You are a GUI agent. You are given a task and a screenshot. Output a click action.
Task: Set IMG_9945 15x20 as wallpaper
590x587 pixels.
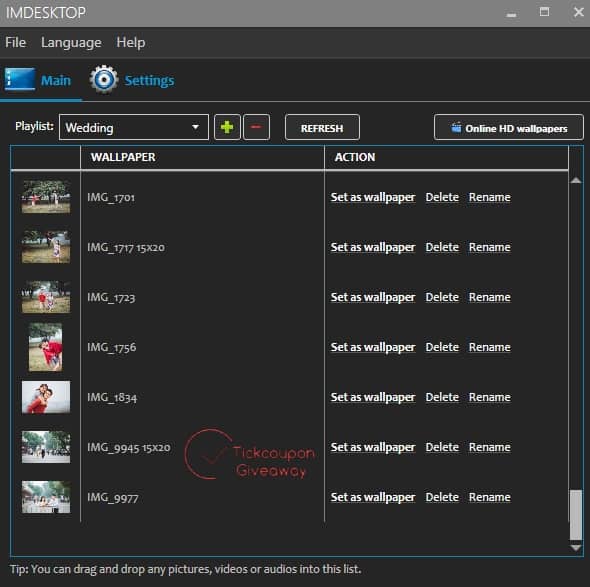[x=373, y=448]
